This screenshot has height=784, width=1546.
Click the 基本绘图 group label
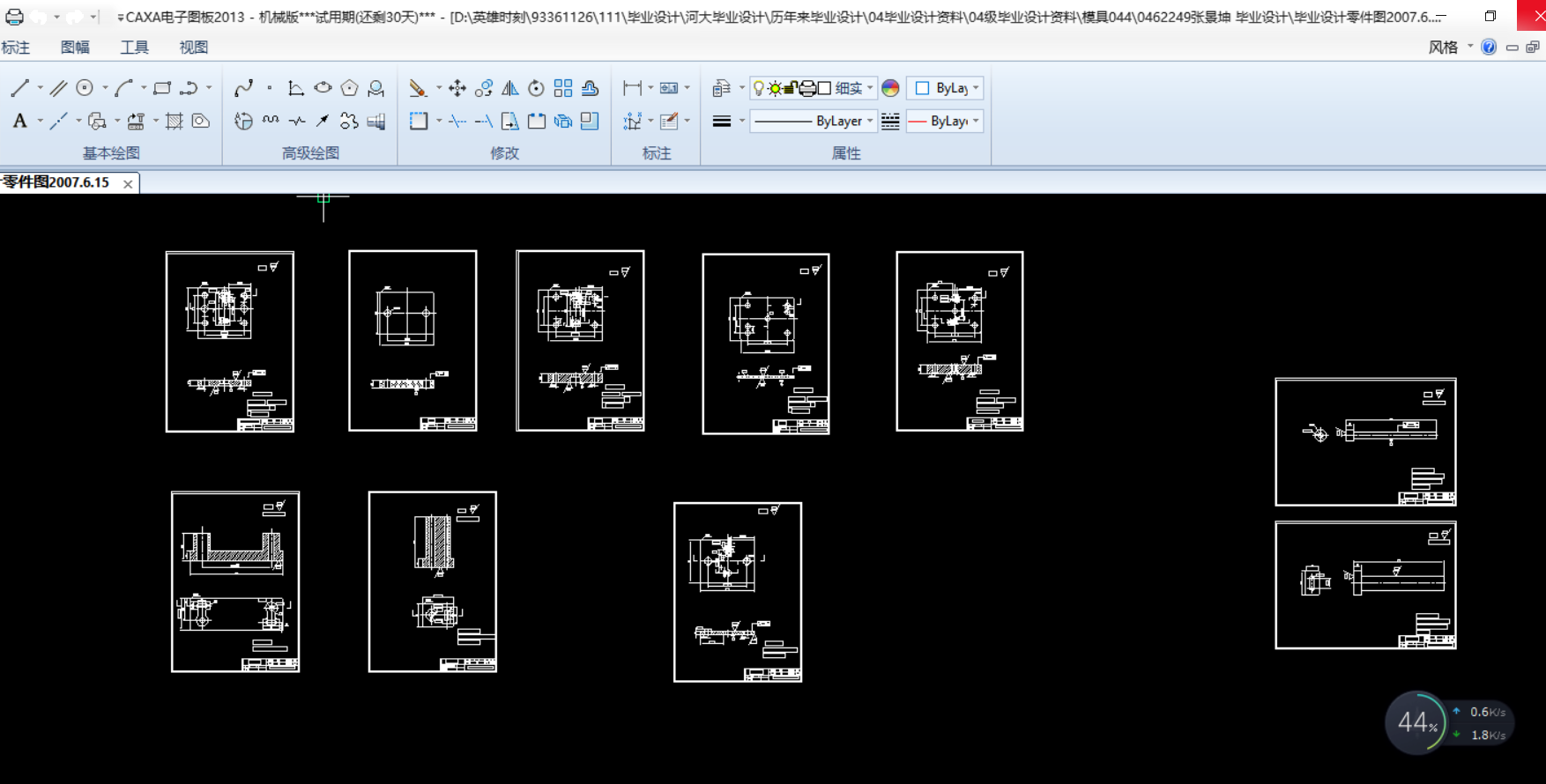point(111,153)
